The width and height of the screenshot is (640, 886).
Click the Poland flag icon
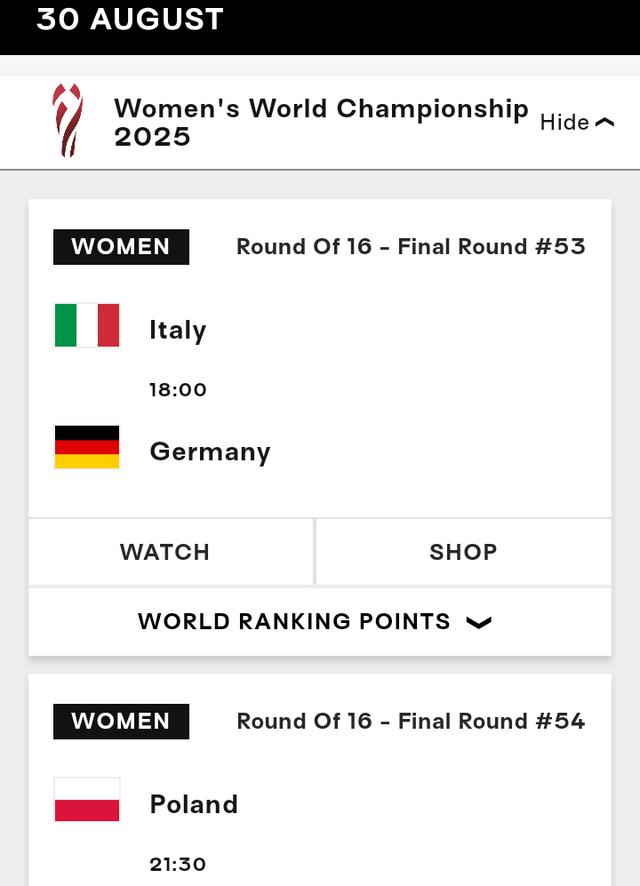point(87,800)
